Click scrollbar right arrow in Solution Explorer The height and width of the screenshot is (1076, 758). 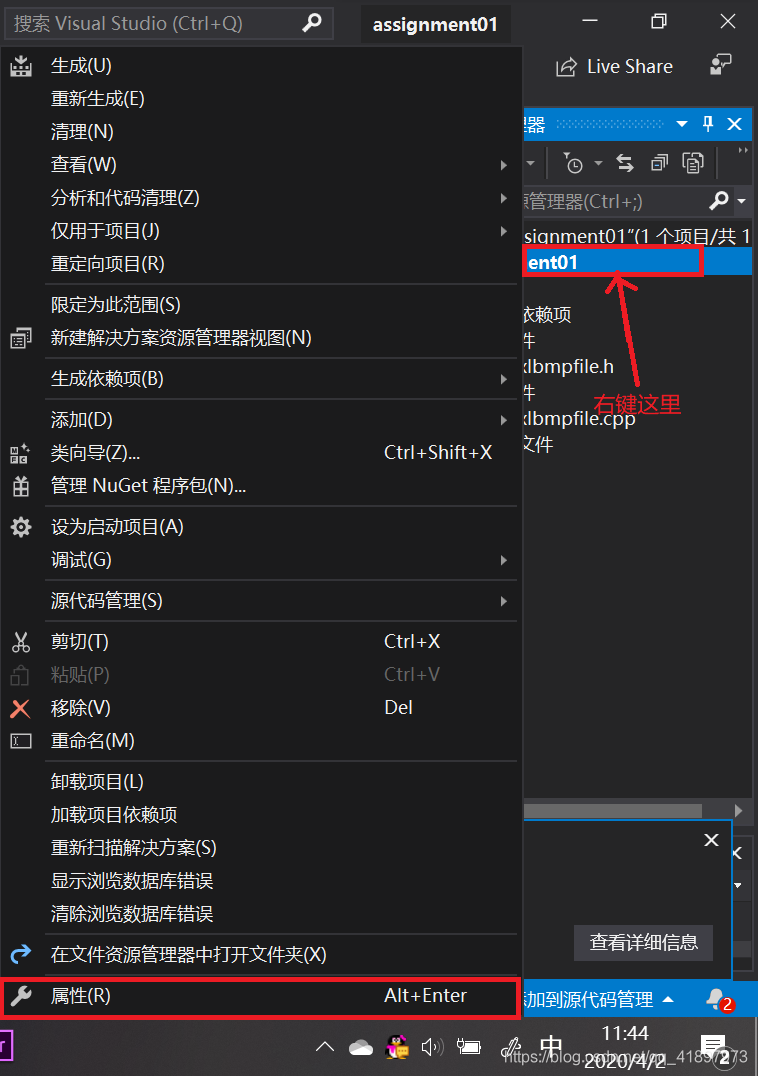[738, 811]
